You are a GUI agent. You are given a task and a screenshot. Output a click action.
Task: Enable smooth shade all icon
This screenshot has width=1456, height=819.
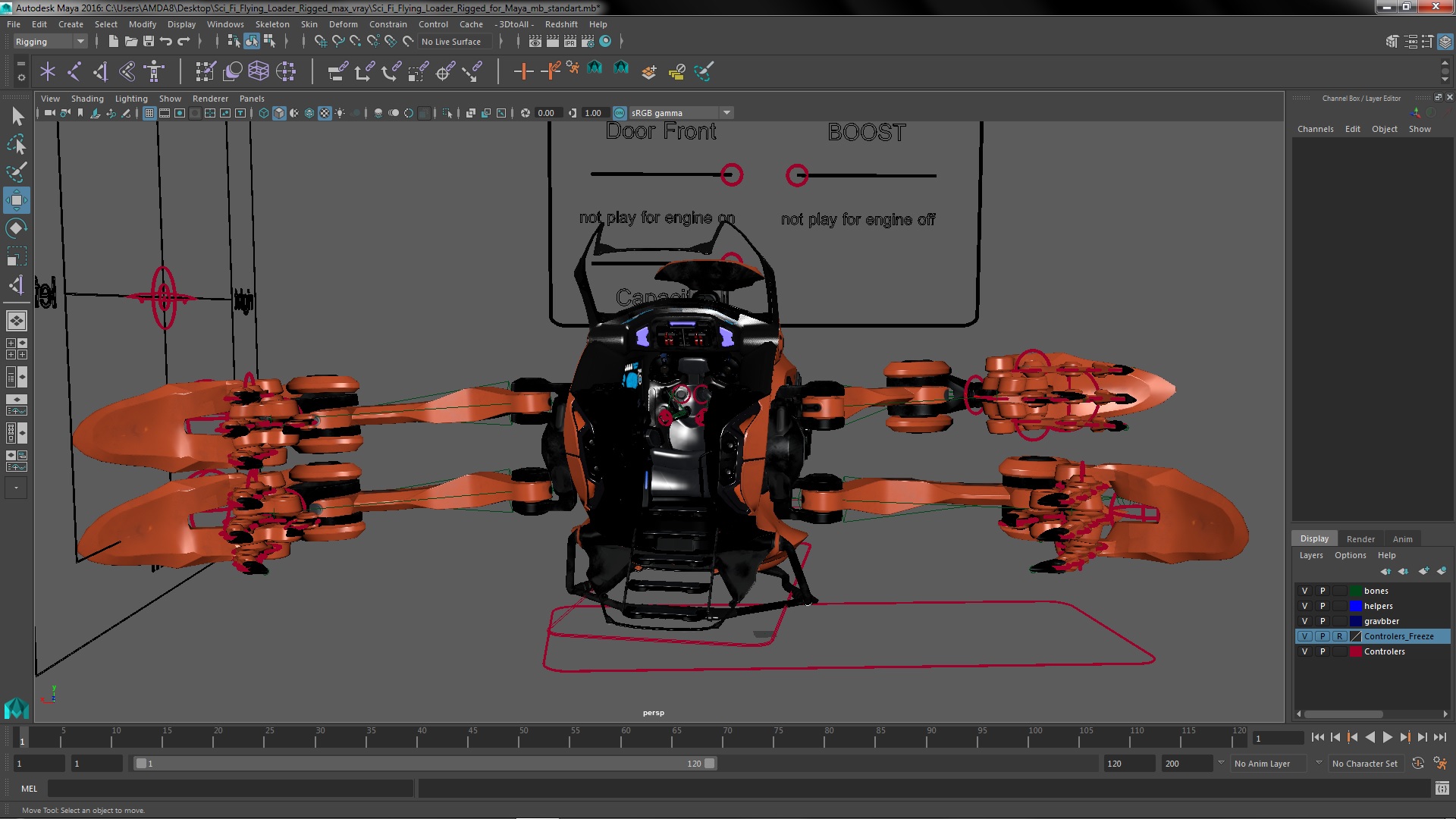[279, 113]
